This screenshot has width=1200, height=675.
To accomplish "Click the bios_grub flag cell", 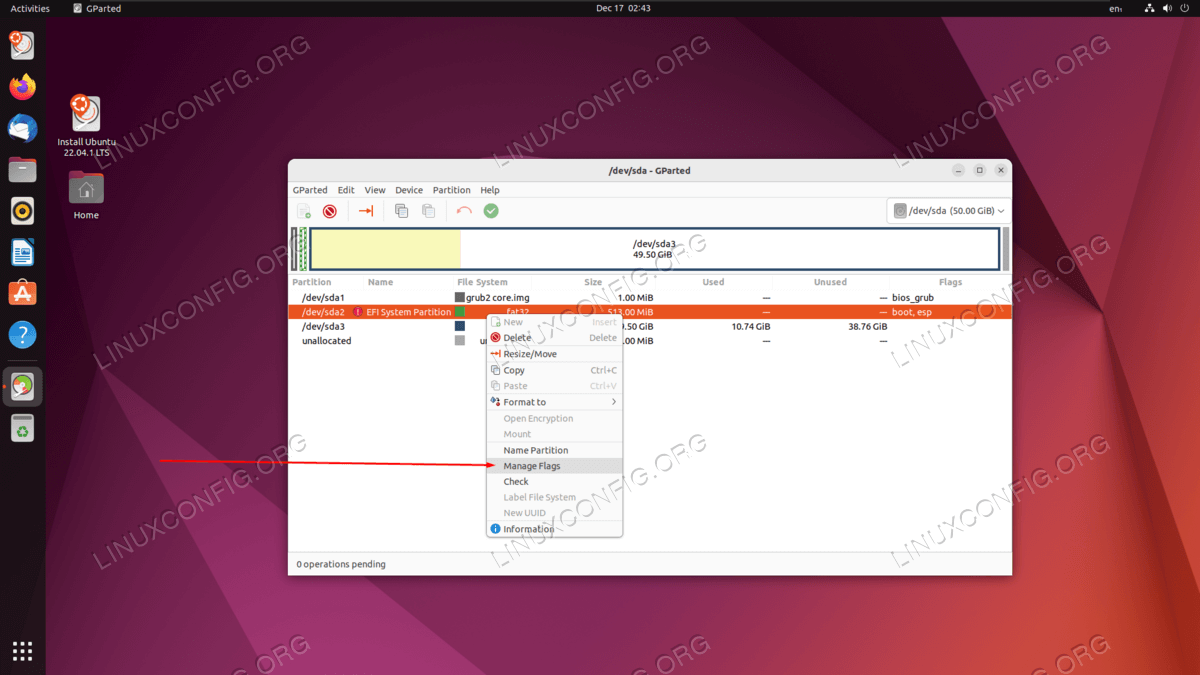I will [912, 298].
